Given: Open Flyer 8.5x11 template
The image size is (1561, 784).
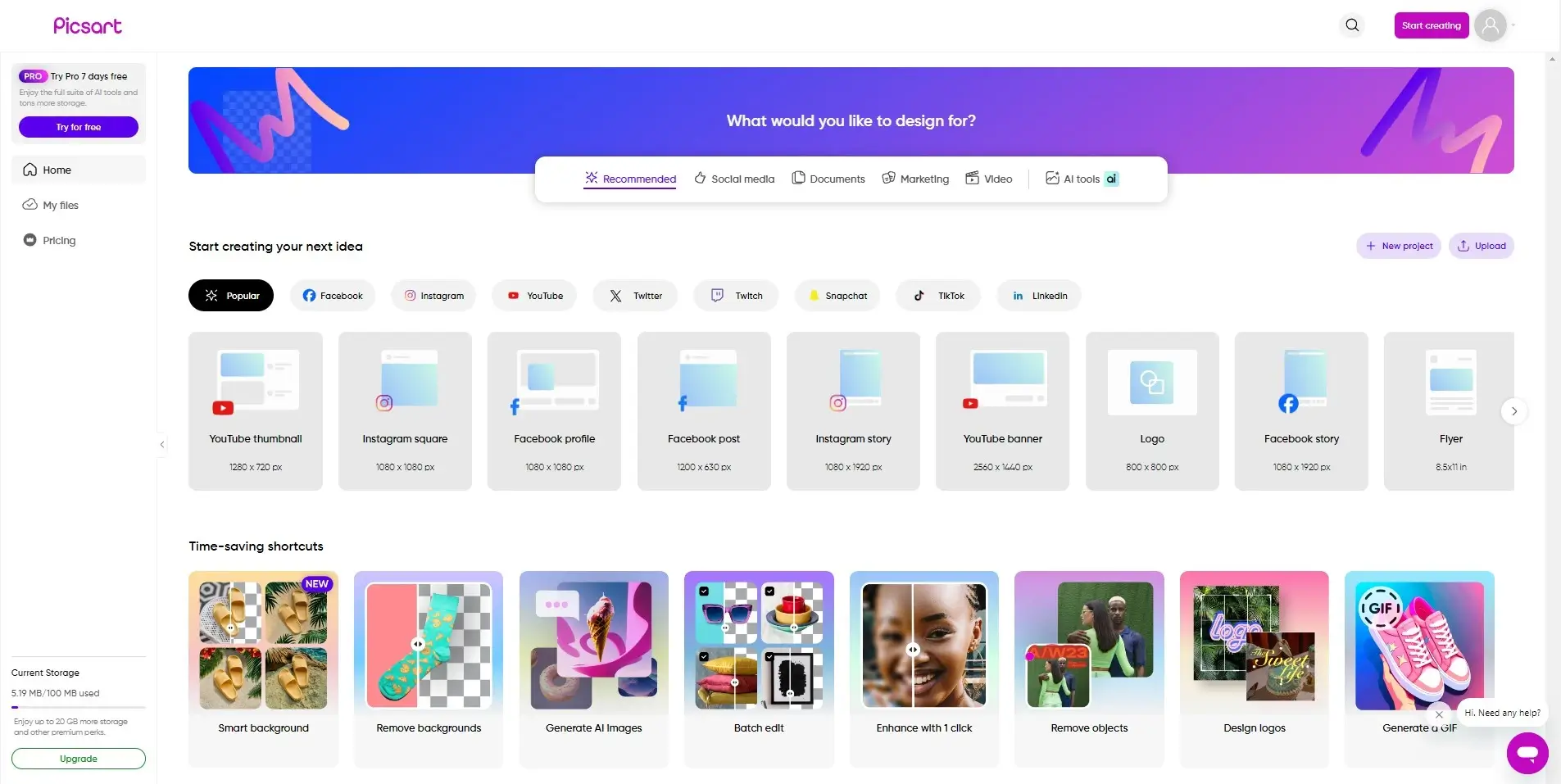Looking at the screenshot, I should coord(1450,411).
